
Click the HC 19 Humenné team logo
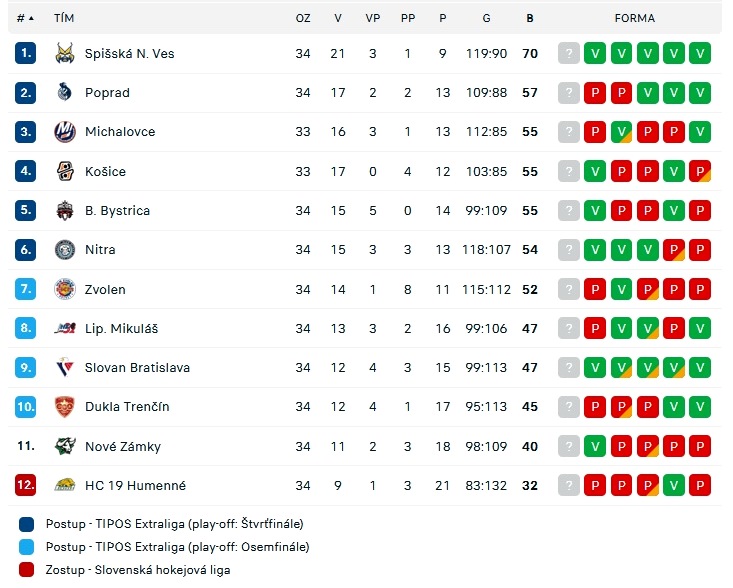pos(65,485)
